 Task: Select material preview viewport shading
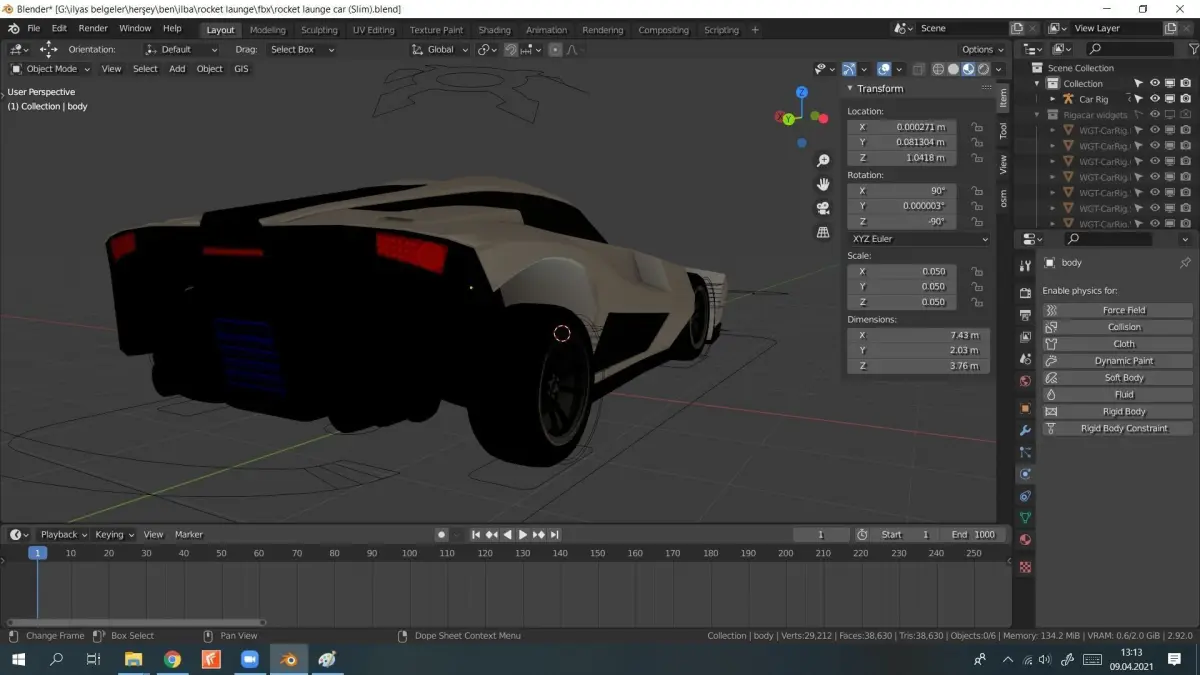[x=968, y=69]
